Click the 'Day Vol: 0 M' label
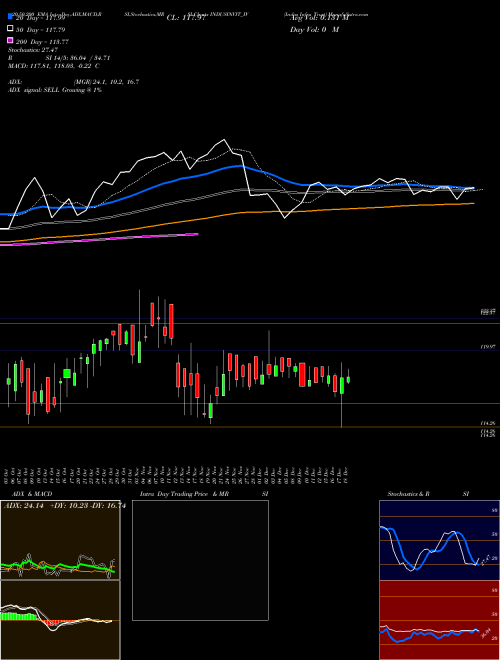This screenshot has height=660, width=500. (x=314, y=29)
